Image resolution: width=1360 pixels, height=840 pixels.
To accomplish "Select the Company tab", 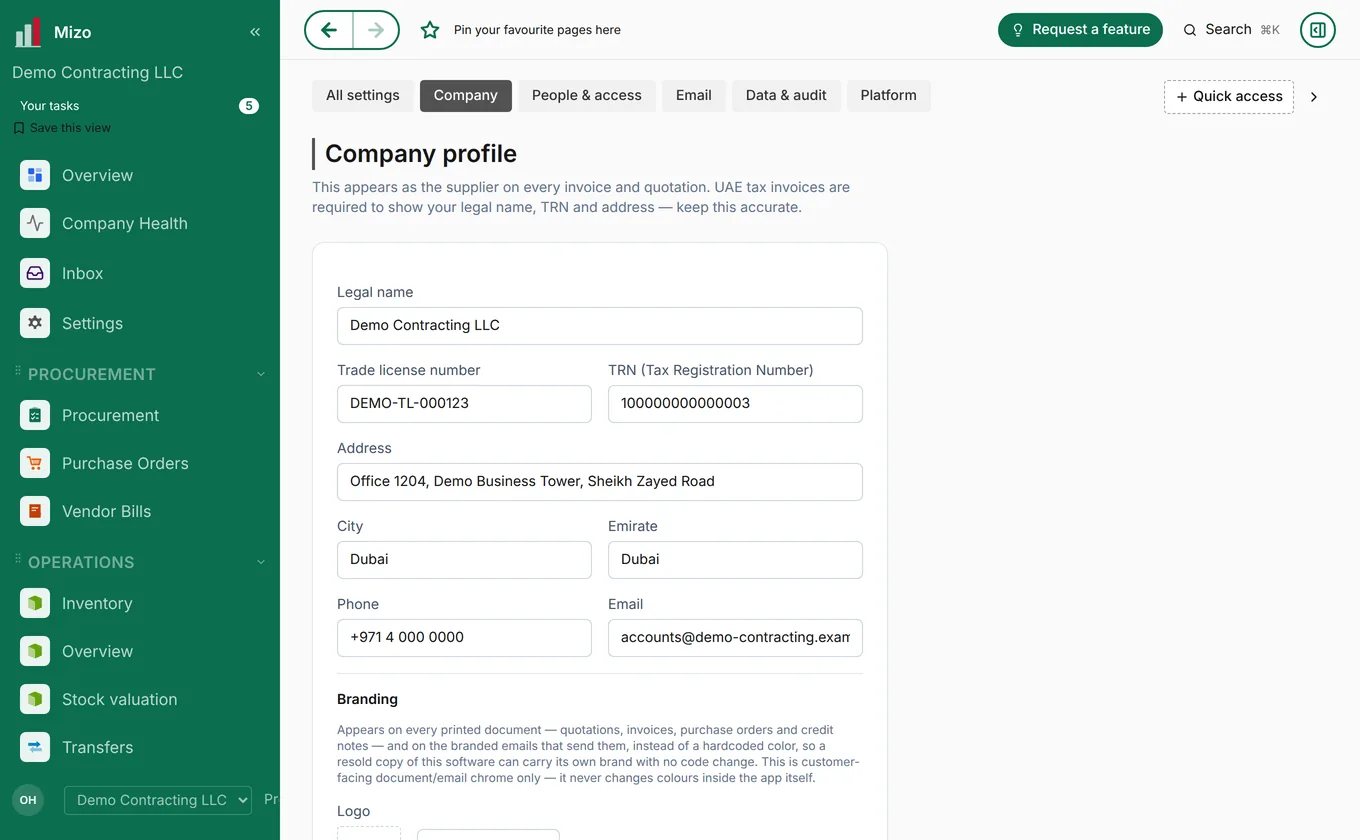I will (466, 96).
